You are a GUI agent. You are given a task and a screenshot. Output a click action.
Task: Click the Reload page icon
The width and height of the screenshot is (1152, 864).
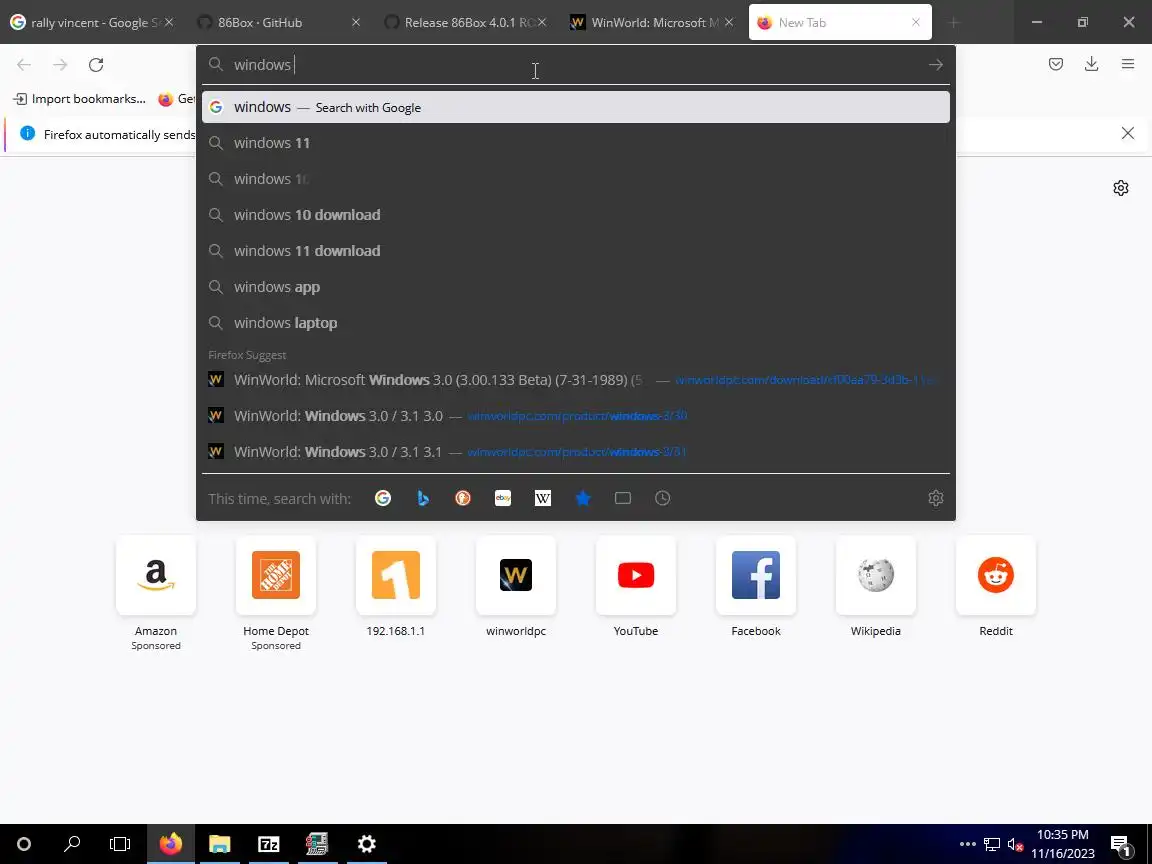pos(96,65)
